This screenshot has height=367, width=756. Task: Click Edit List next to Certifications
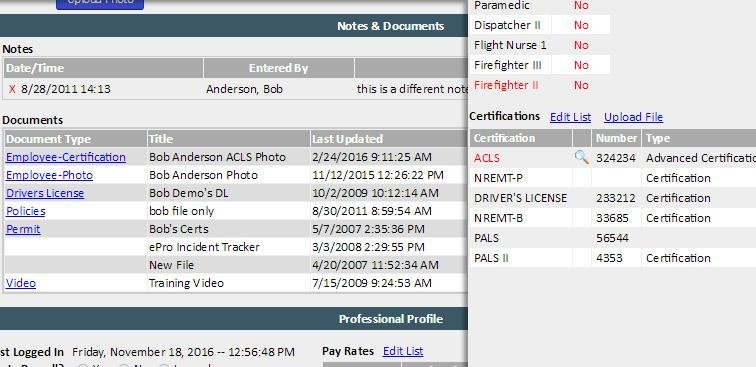570,117
